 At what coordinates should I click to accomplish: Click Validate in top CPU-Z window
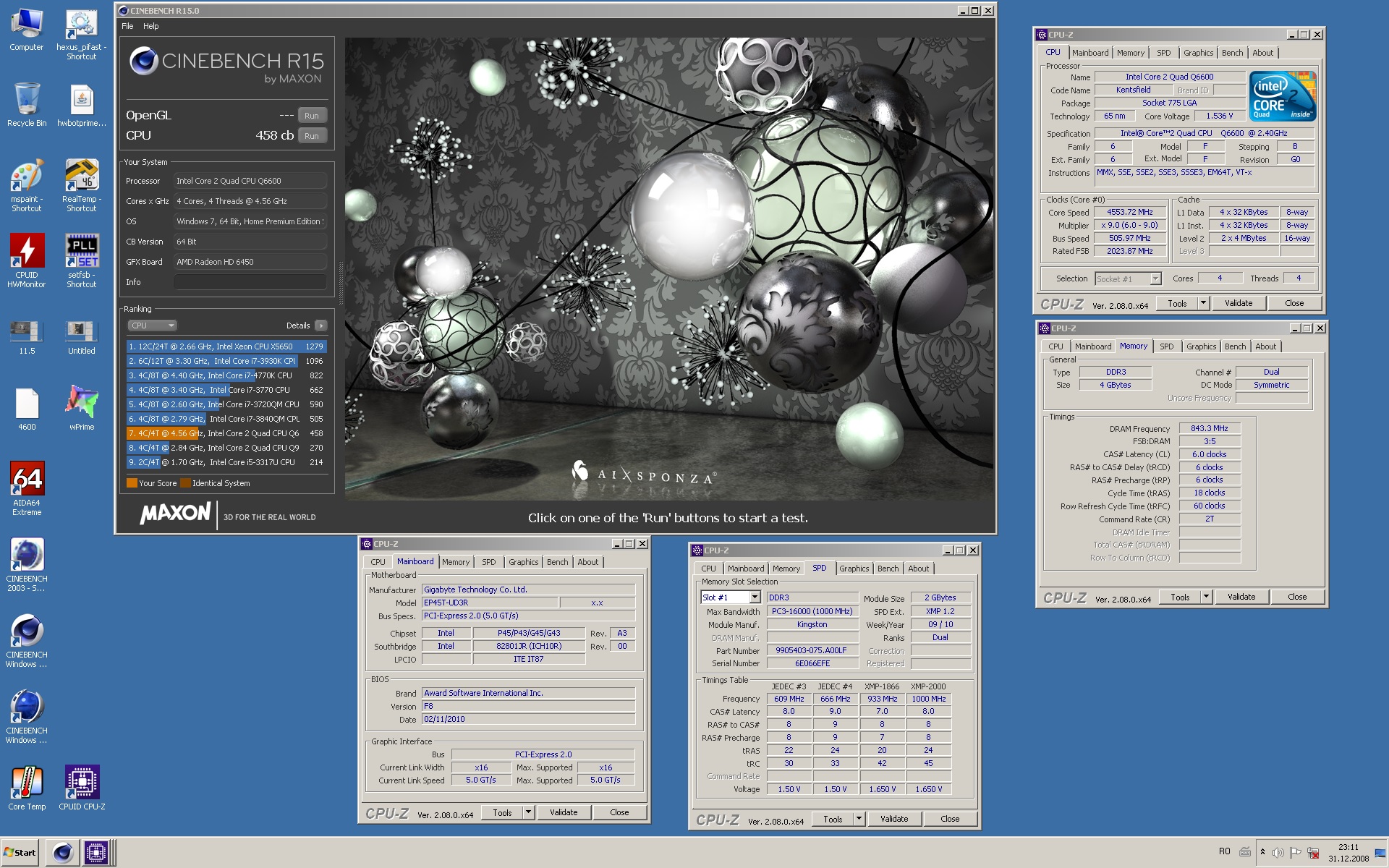tap(1239, 304)
